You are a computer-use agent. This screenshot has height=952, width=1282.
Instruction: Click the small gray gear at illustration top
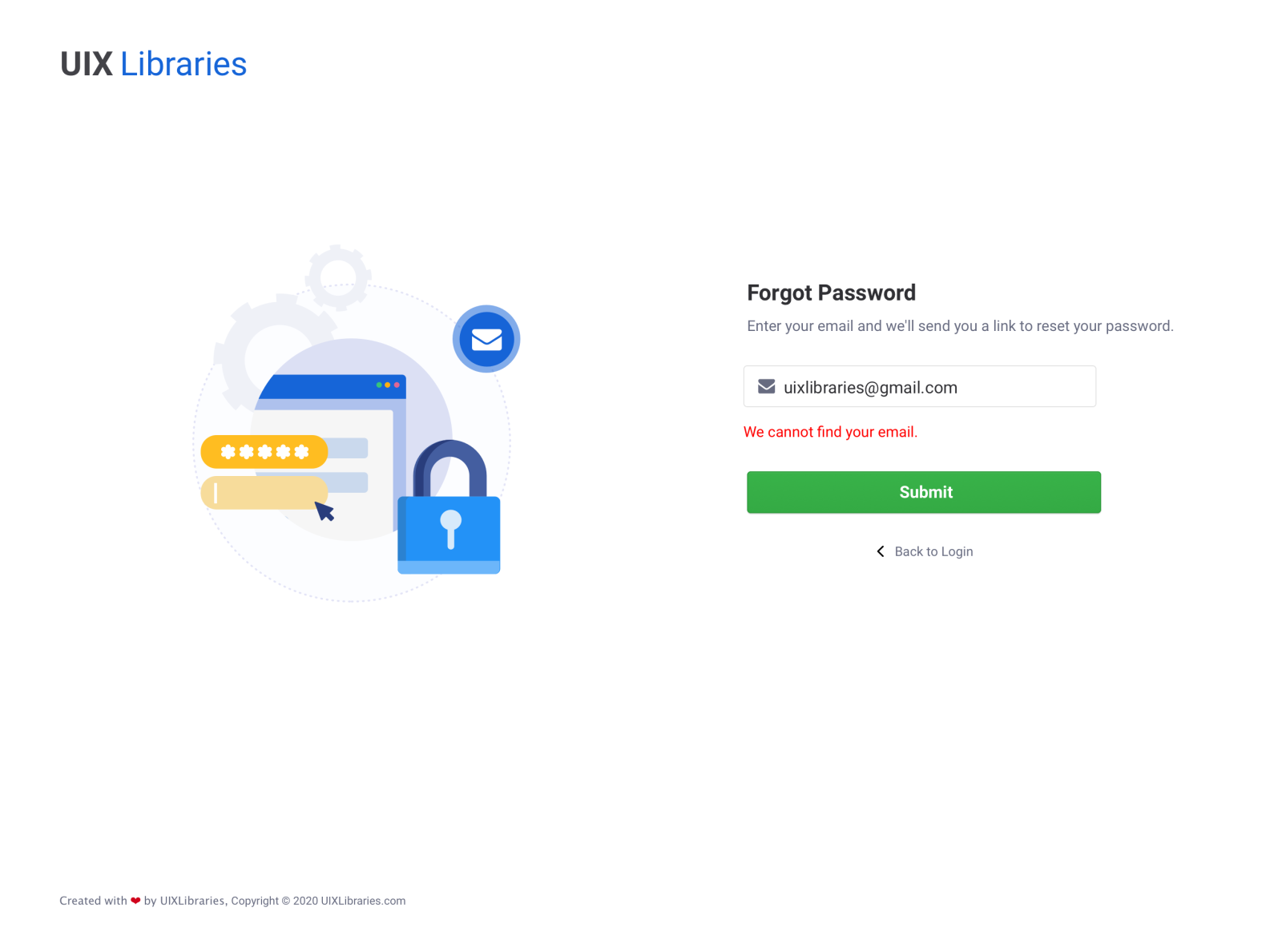coord(338,276)
